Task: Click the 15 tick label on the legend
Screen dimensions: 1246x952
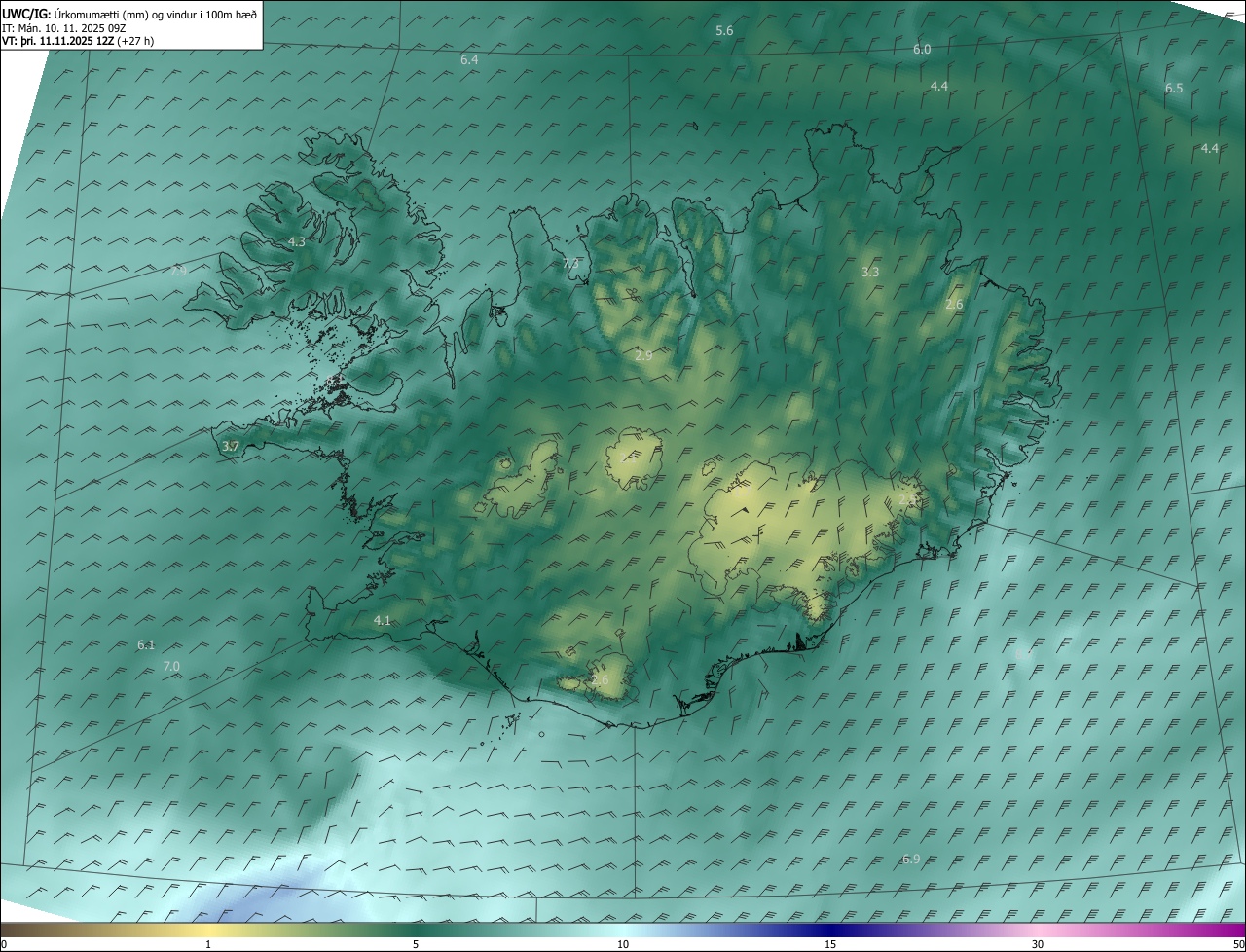Action: [830, 945]
